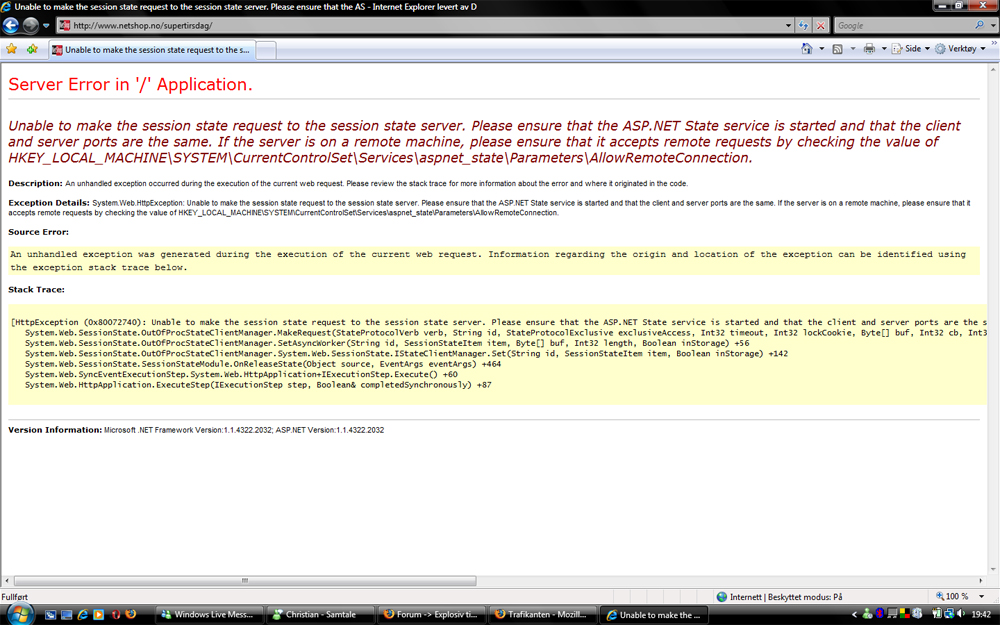
Task: Go back with the Back arrow button
Action: 11,25
